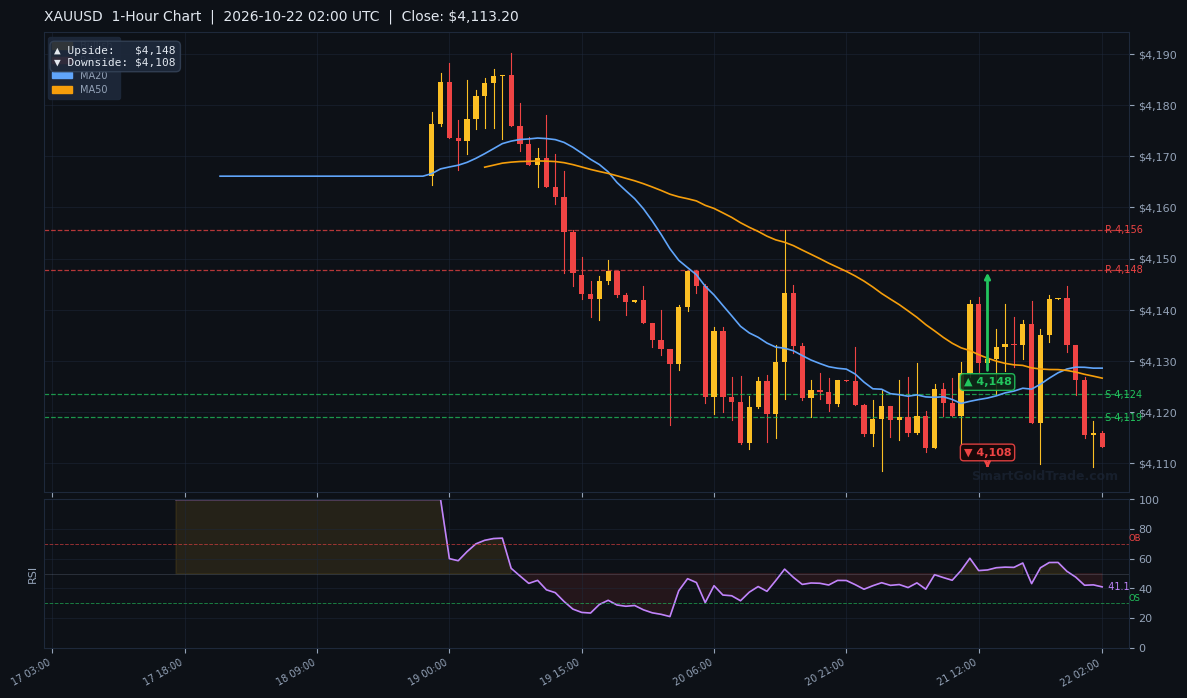Click the 20 06:00 time axis label
The image size is (1187, 698).
pos(693,672)
